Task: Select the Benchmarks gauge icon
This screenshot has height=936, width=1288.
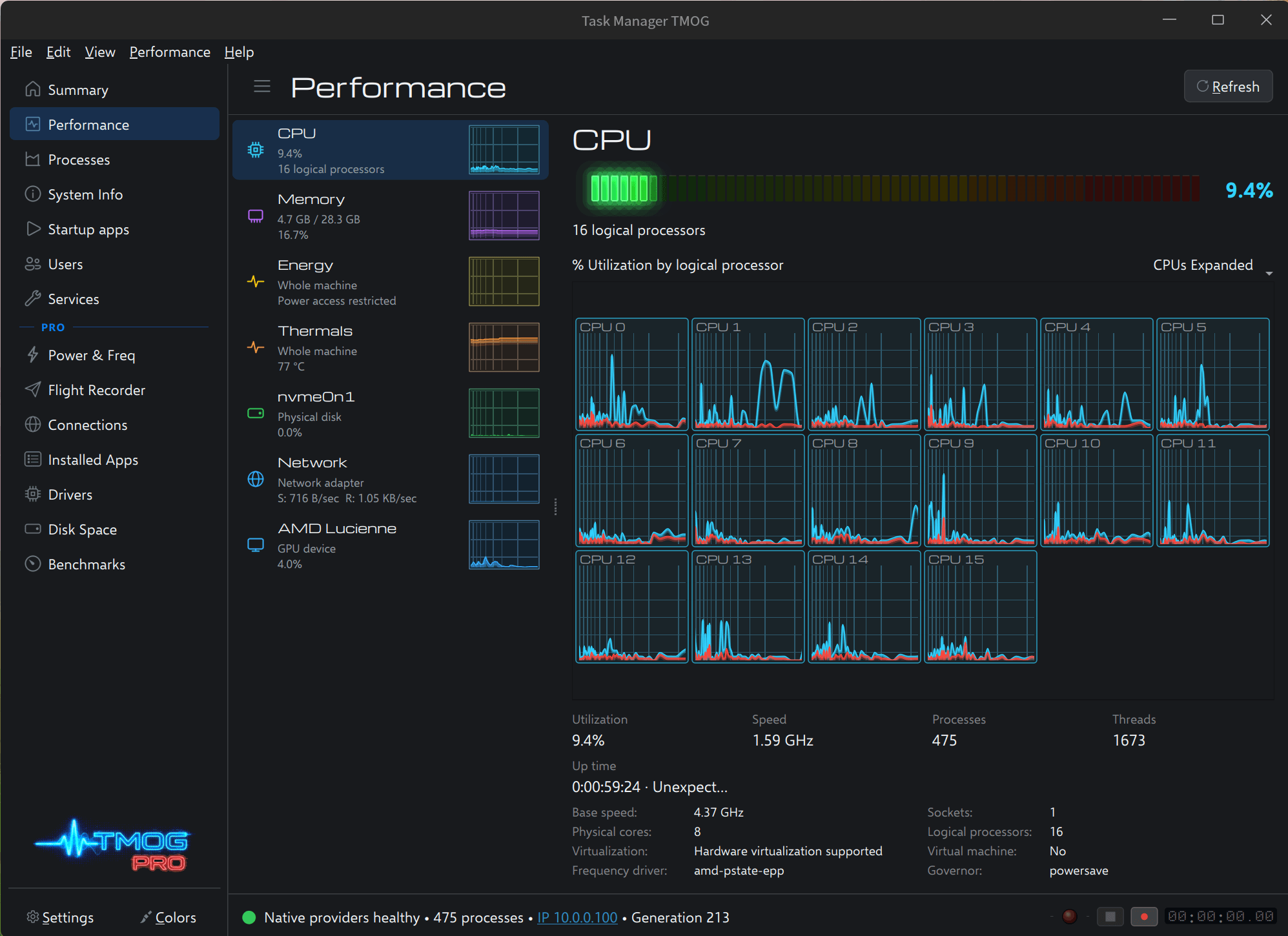Action: 32,564
